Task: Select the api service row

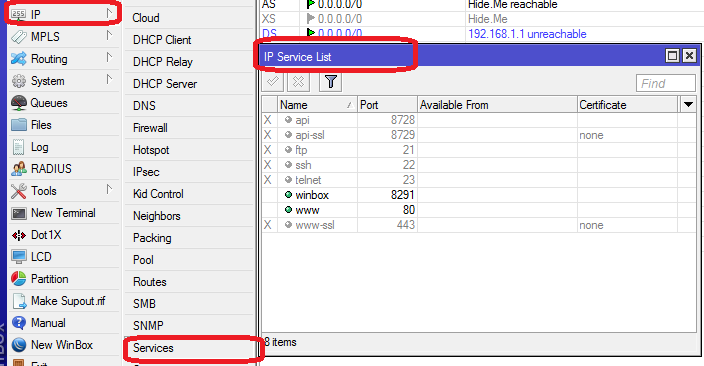Action: click(x=479, y=120)
